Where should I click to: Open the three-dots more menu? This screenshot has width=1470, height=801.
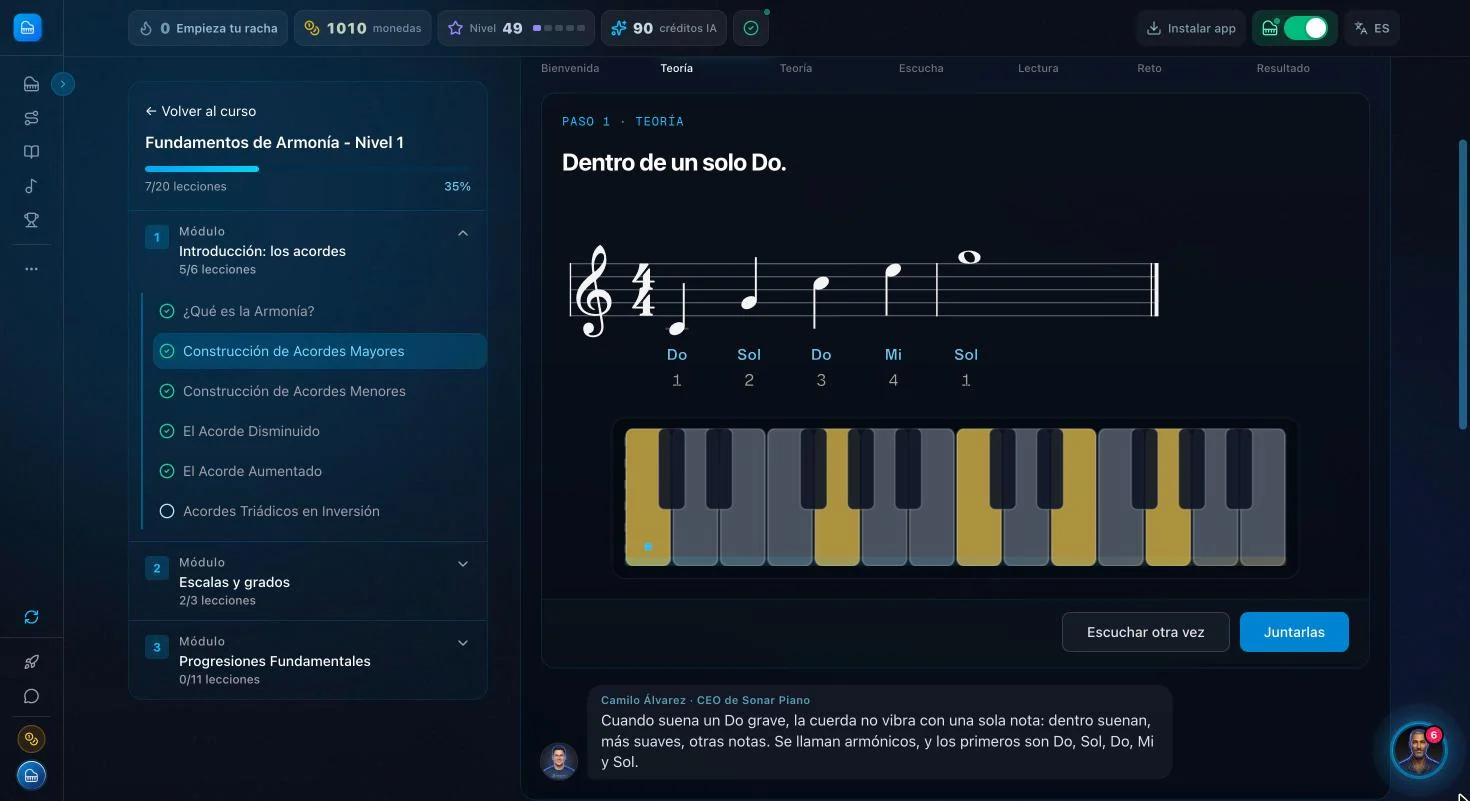click(x=31, y=269)
